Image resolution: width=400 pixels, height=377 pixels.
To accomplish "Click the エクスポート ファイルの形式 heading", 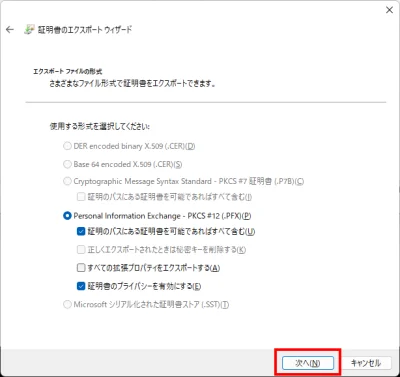I will tap(68, 71).
